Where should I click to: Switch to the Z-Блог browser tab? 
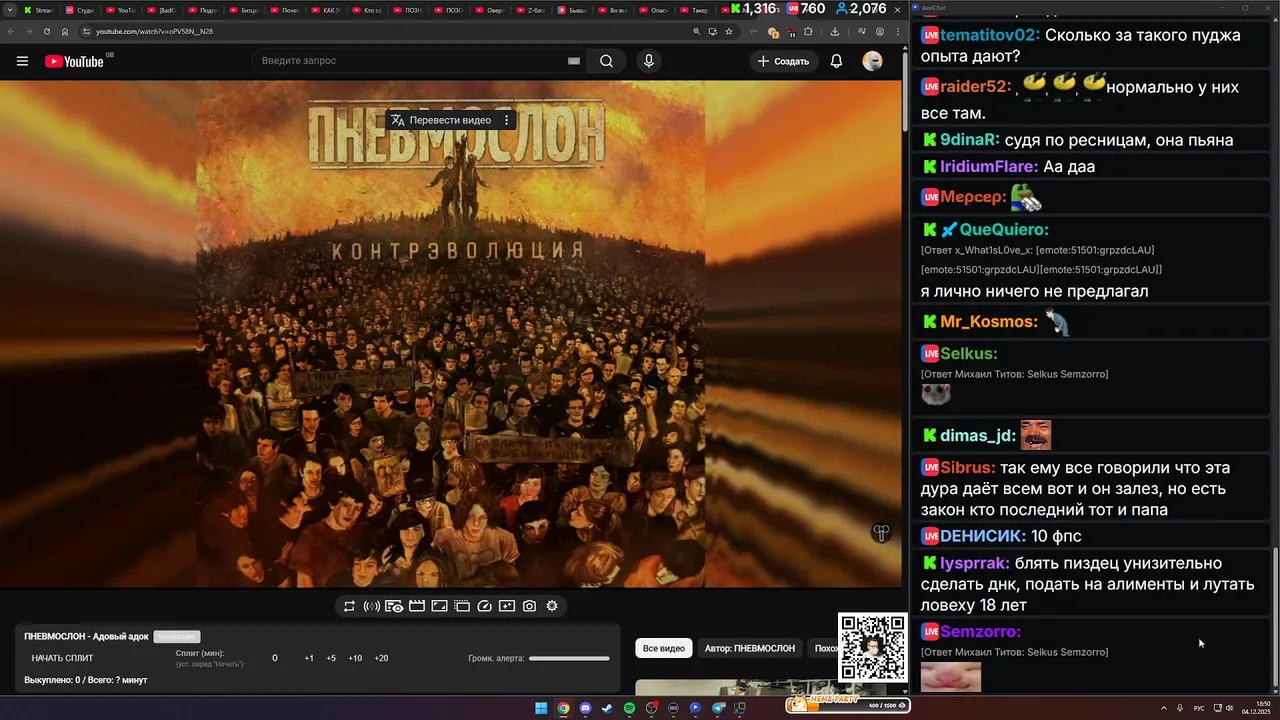pyautogui.click(x=532, y=10)
